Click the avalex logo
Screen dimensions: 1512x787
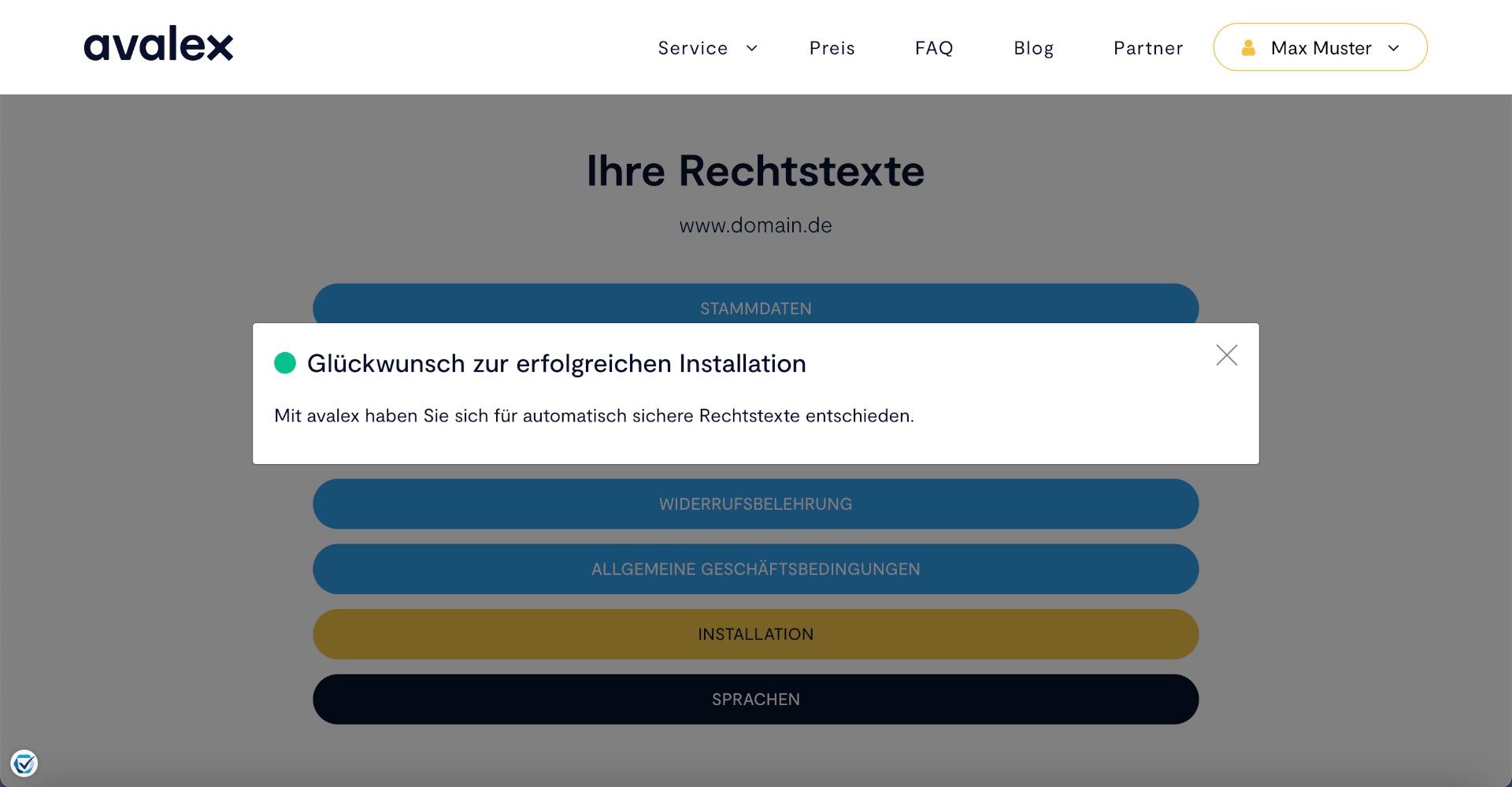[x=158, y=44]
